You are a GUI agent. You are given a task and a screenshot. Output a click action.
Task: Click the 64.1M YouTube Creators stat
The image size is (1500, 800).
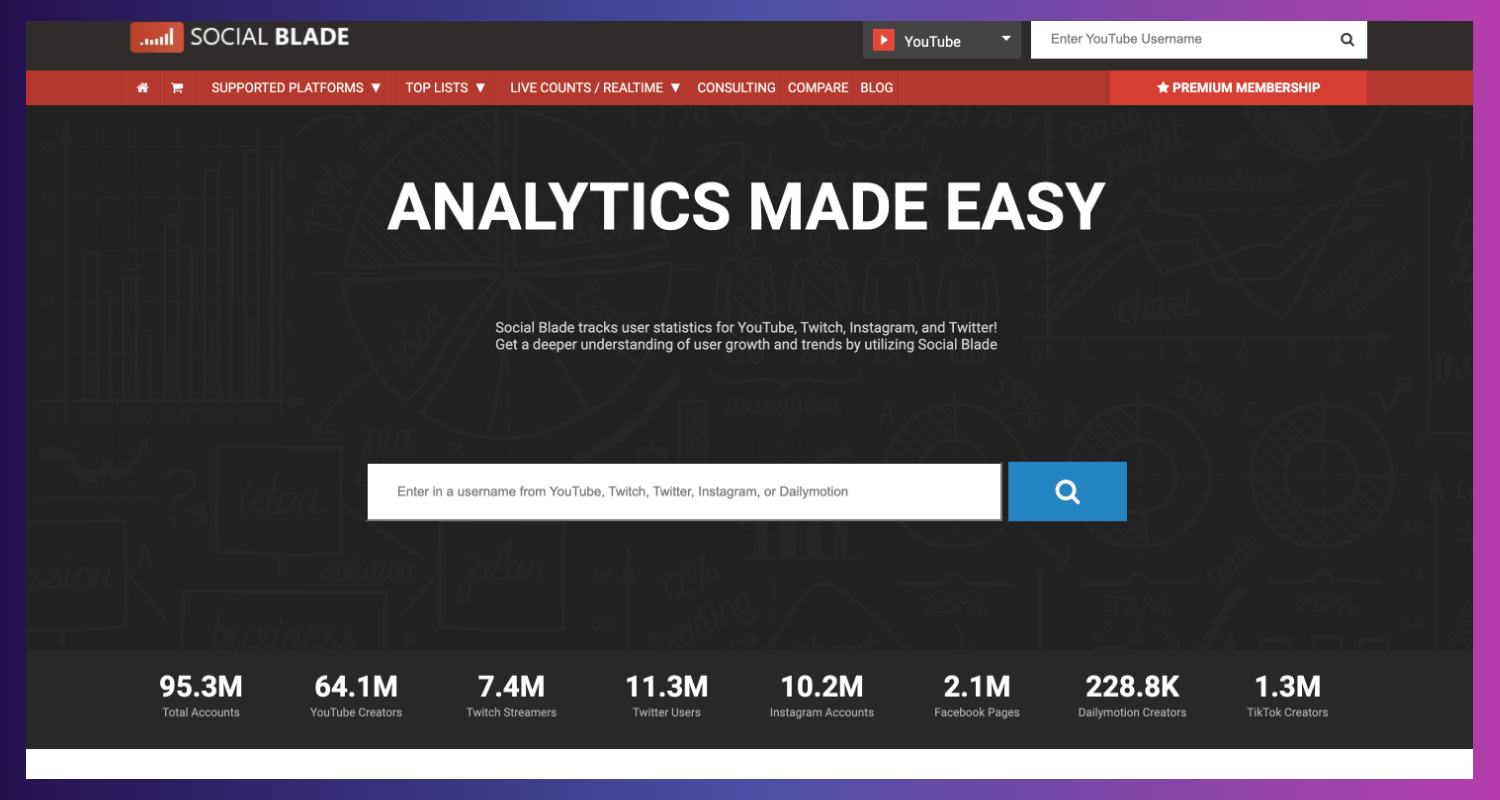click(356, 697)
